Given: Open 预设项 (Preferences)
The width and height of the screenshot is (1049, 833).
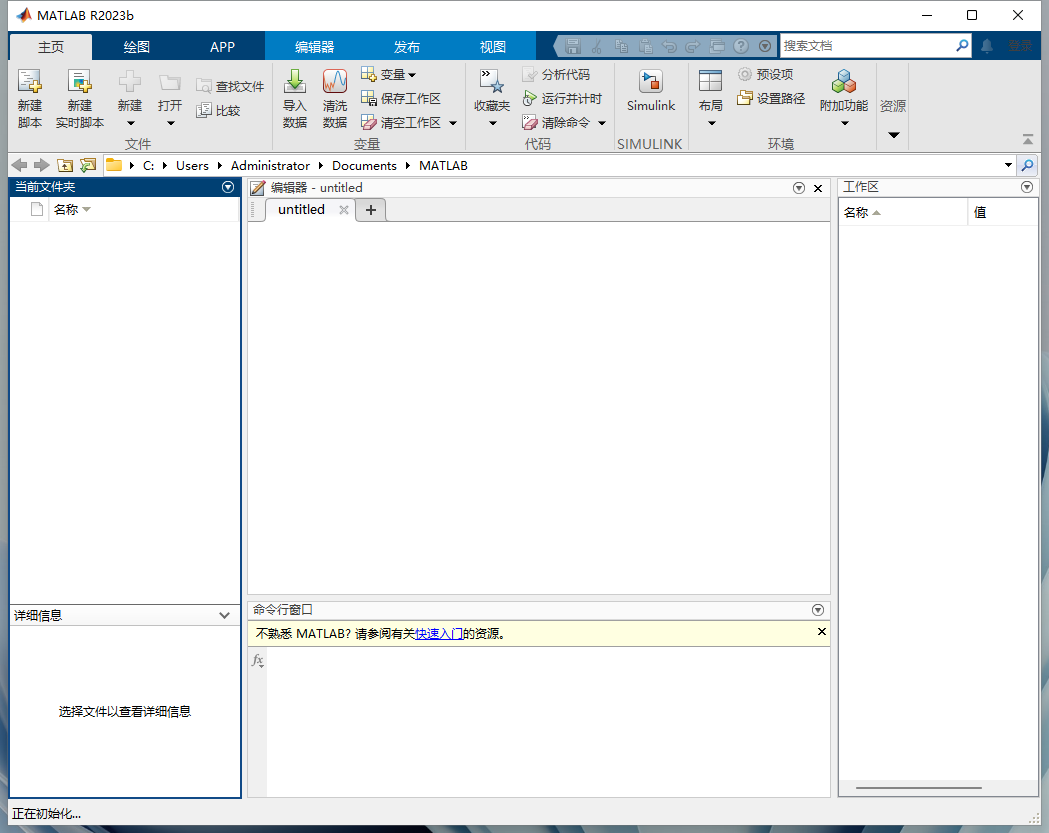Looking at the screenshot, I should click(x=766, y=74).
